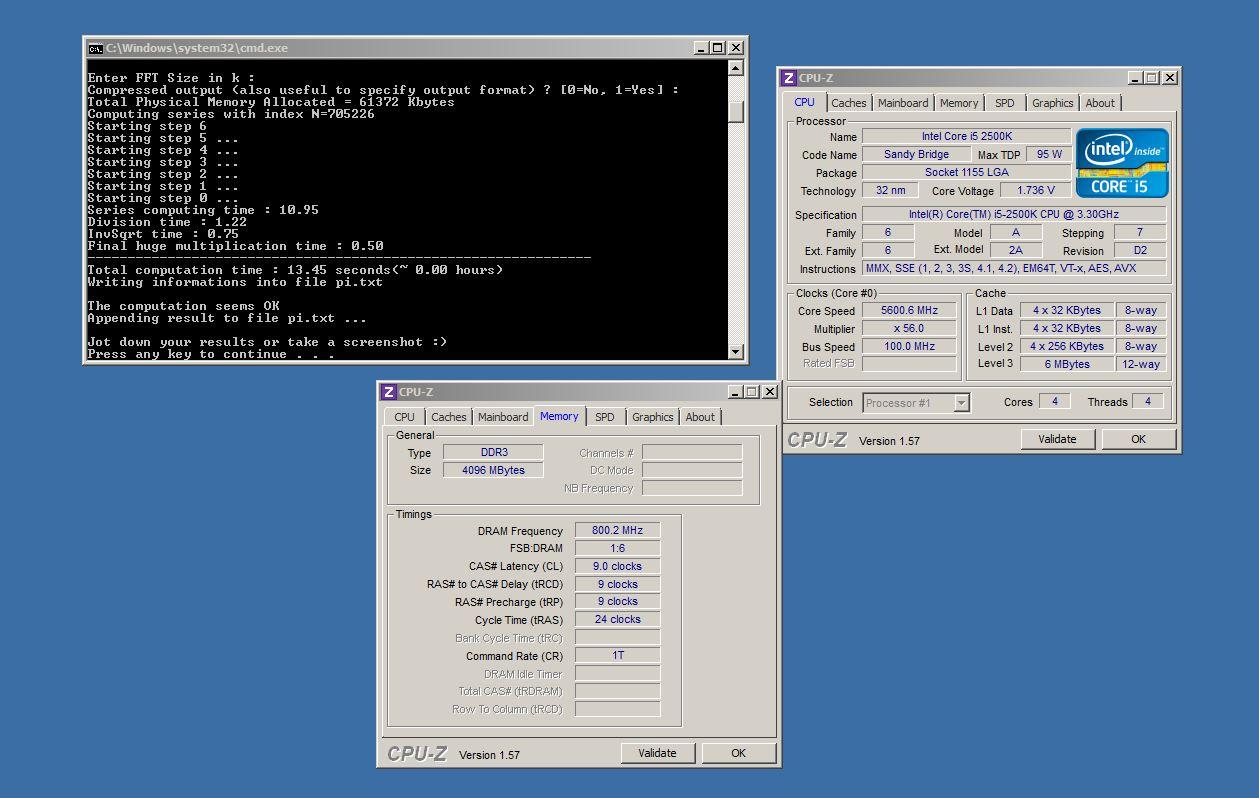This screenshot has width=1259, height=798.
Task: Click OK button in the Memory window
Action: (739, 753)
